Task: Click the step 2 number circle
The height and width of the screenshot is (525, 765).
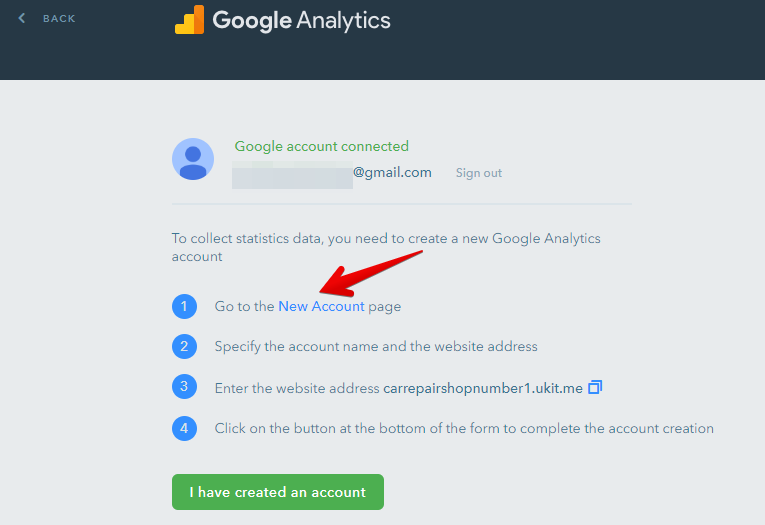Action: click(184, 346)
